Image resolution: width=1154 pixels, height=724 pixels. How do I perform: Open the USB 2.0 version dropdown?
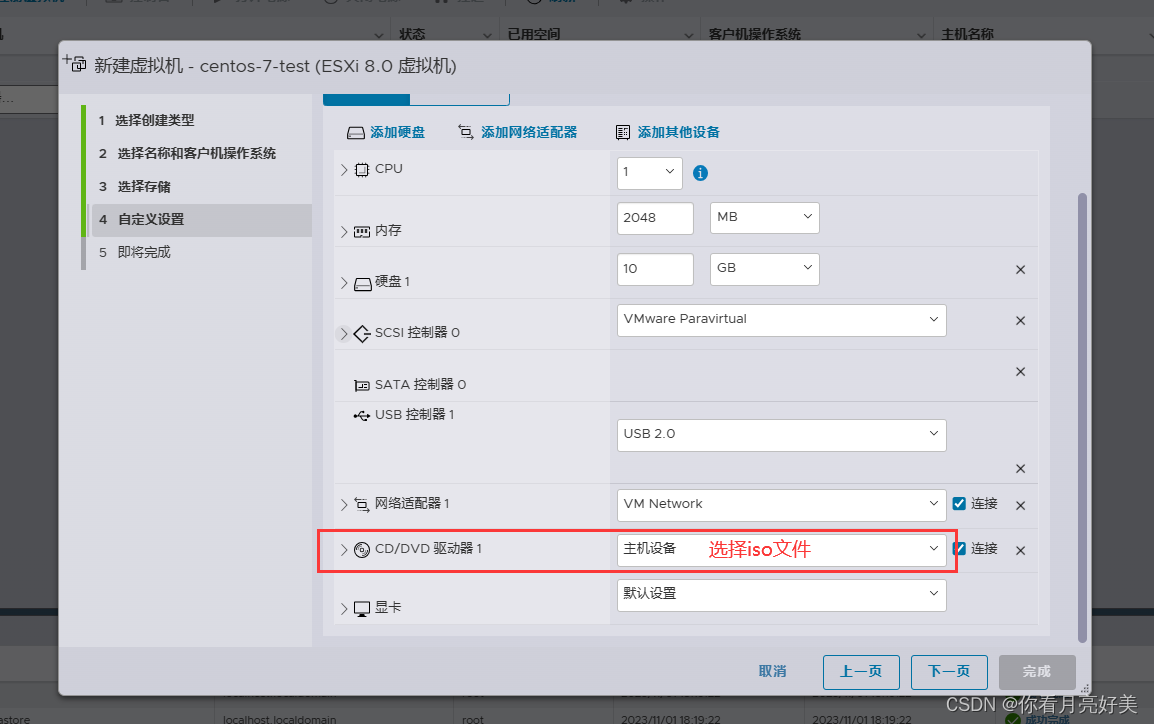click(x=781, y=434)
